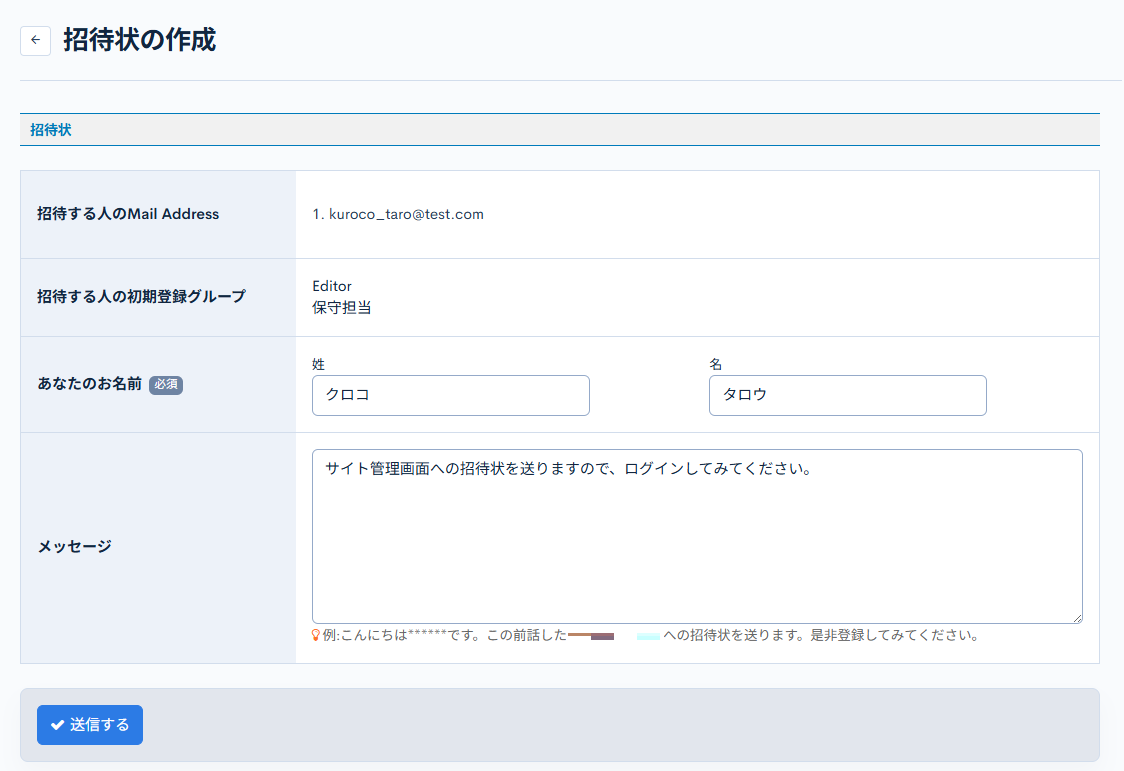The width and height of the screenshot is (1124, 771).
Task: Click the textarea resize handle at bottom-right corner
Action: (1078, 618)
